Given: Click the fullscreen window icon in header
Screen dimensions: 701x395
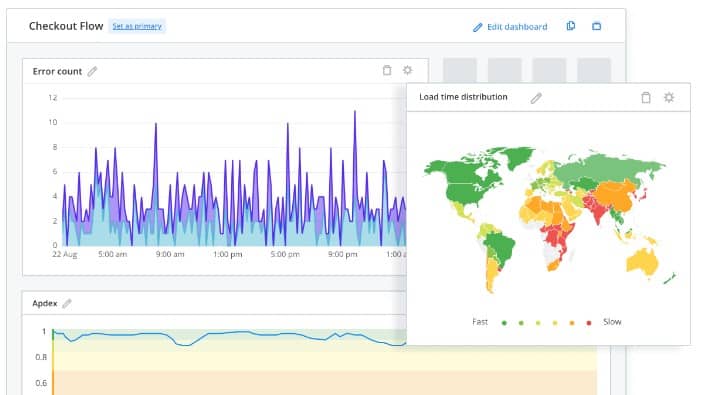Looking at the screenshot, I should tap(596, 26).
